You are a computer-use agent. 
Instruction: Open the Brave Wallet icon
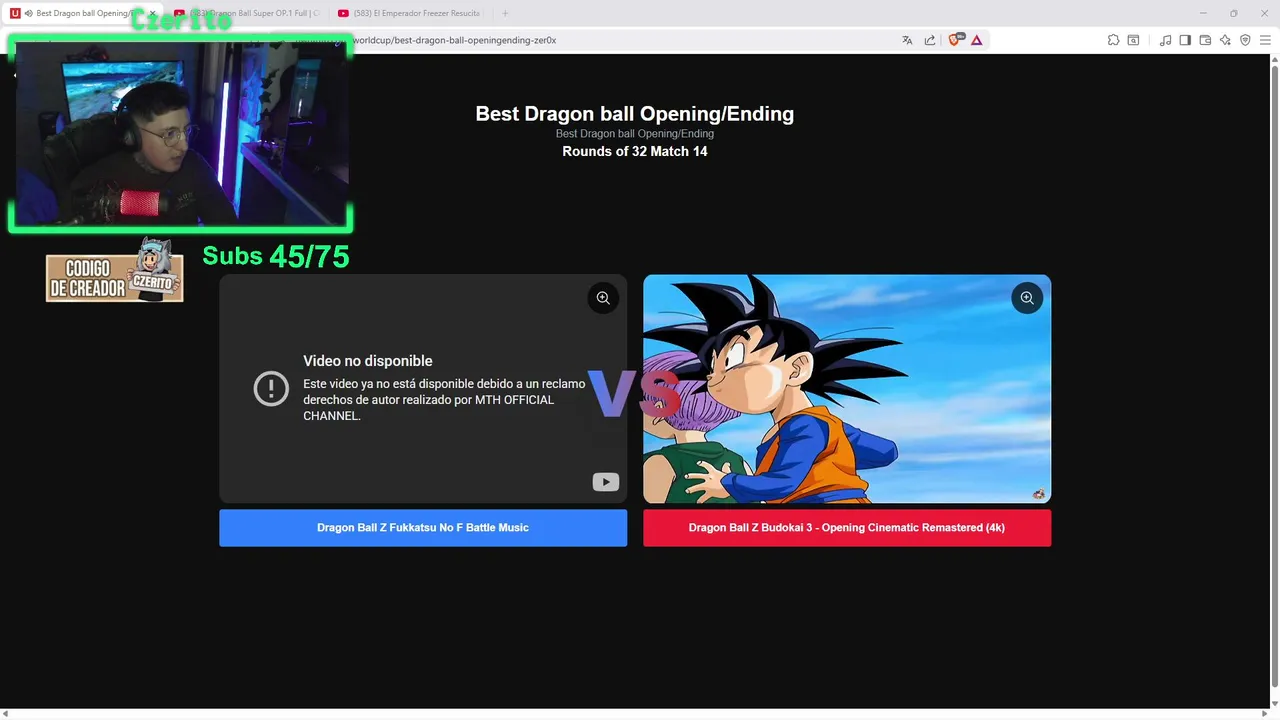point(1205,40)
